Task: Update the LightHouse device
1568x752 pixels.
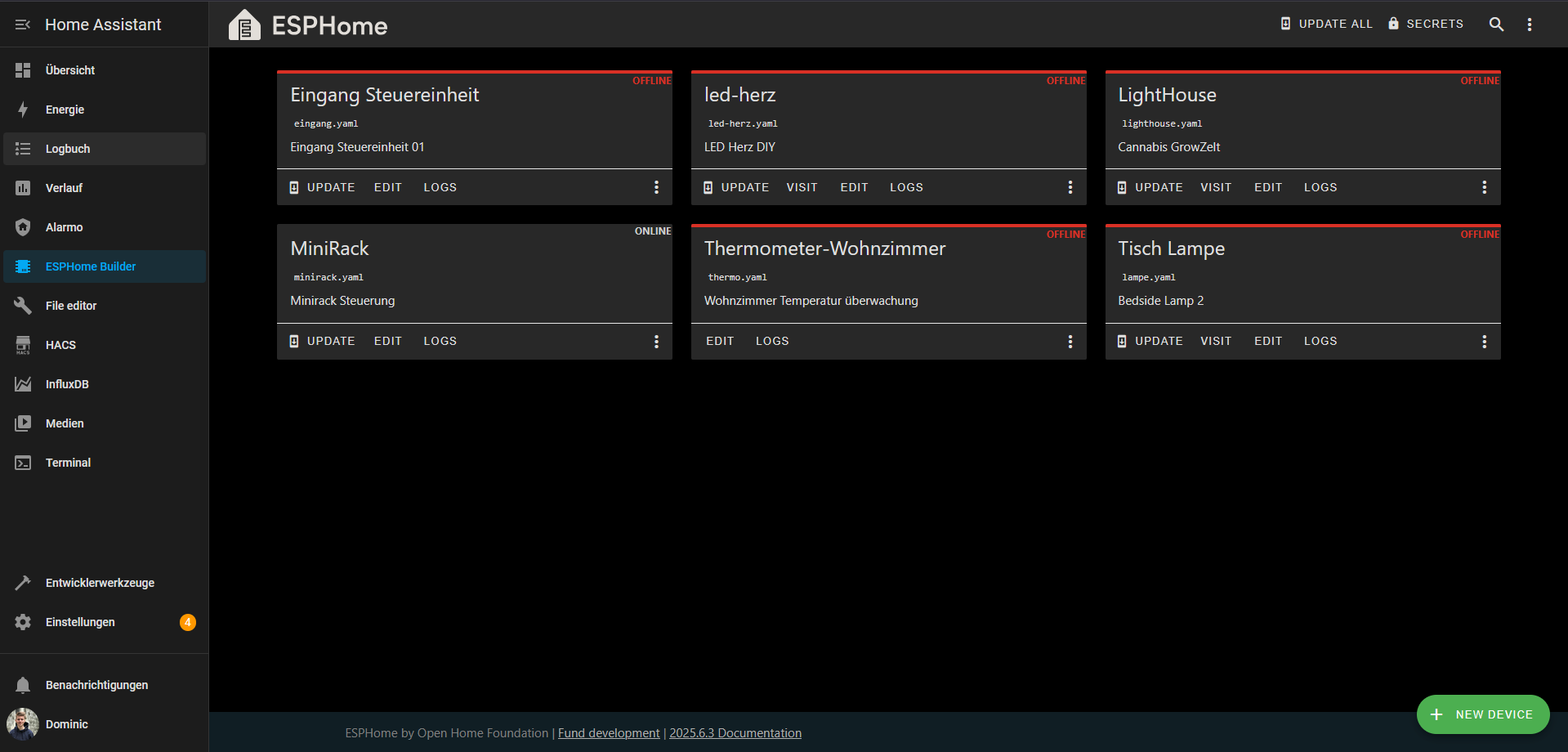Action: 1150,187
